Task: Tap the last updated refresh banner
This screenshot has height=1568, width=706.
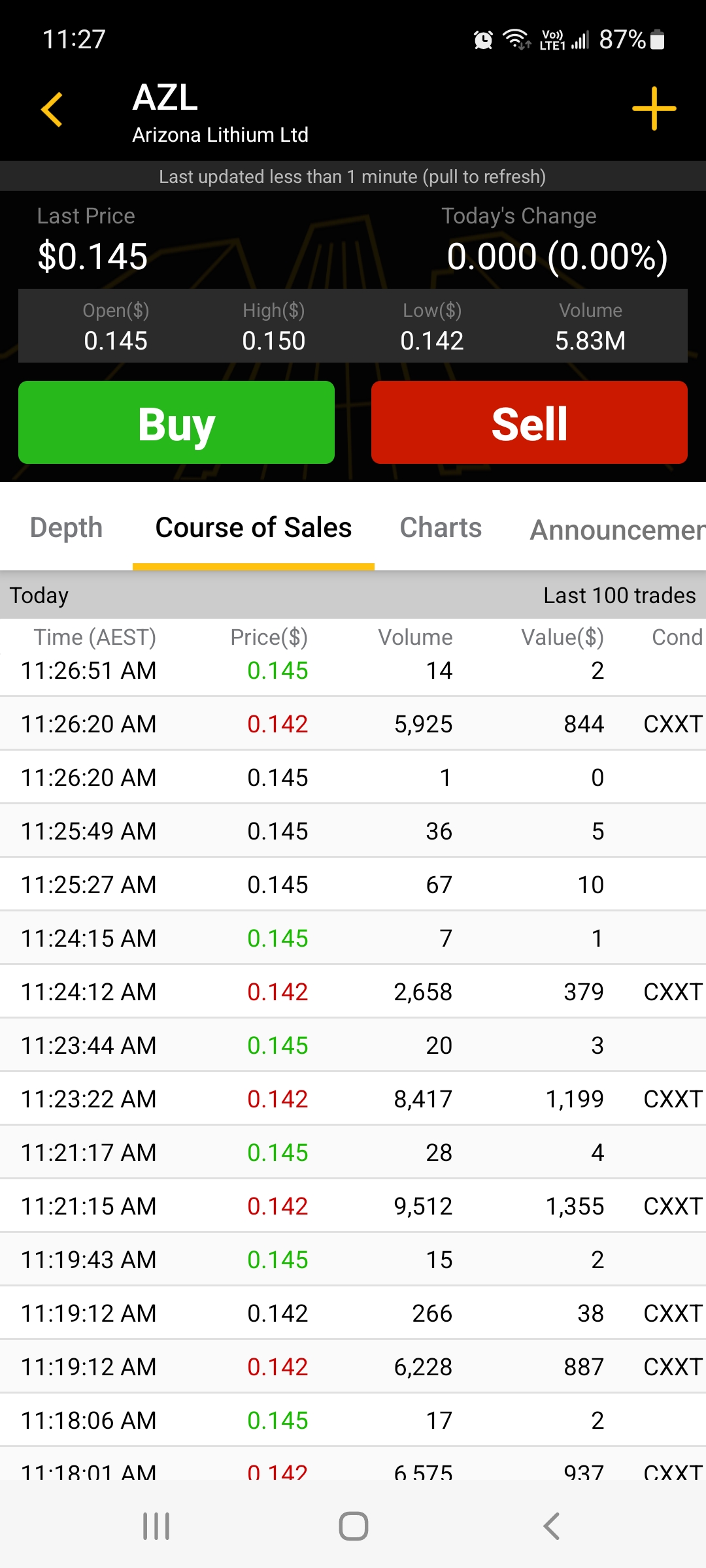Action: [x=353, y=176]
